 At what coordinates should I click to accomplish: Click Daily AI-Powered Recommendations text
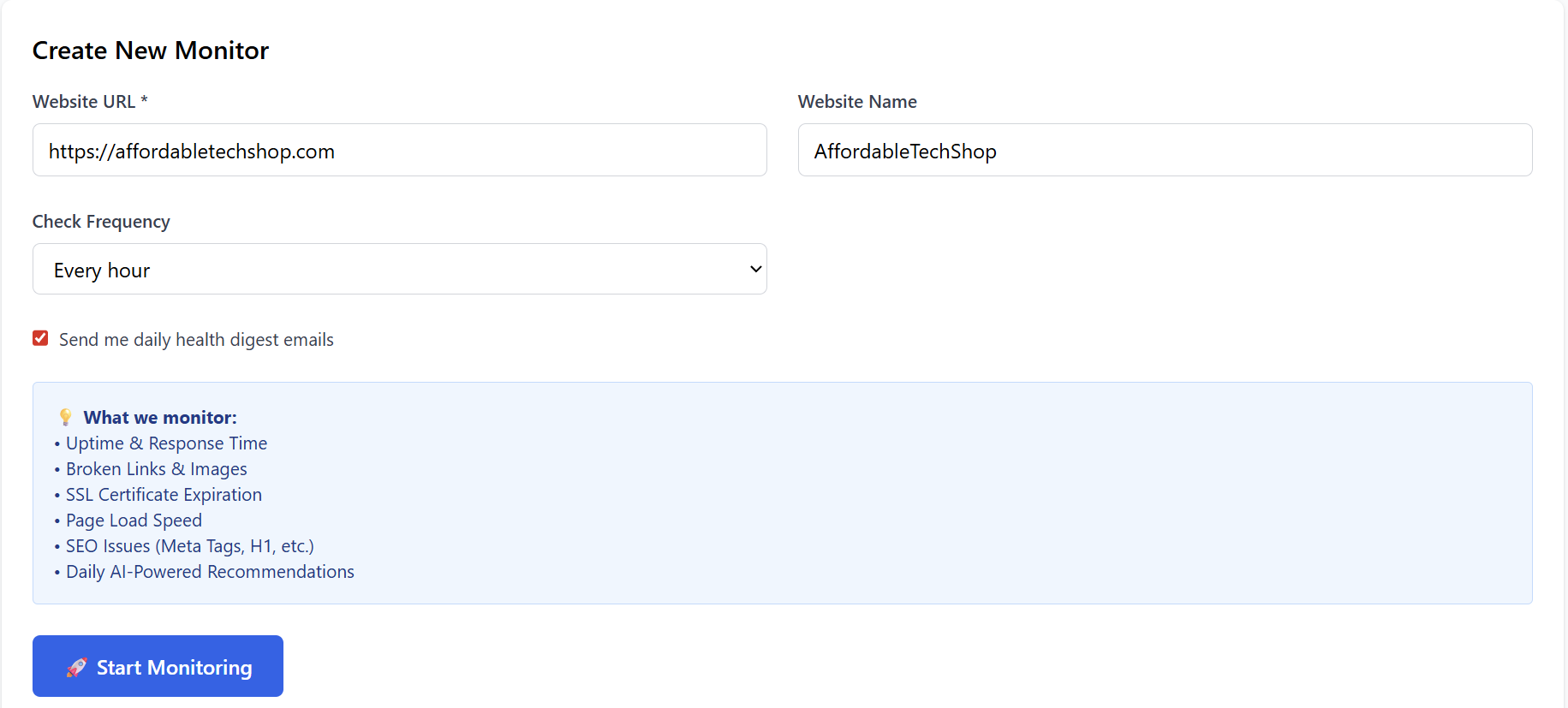(210, 572)
